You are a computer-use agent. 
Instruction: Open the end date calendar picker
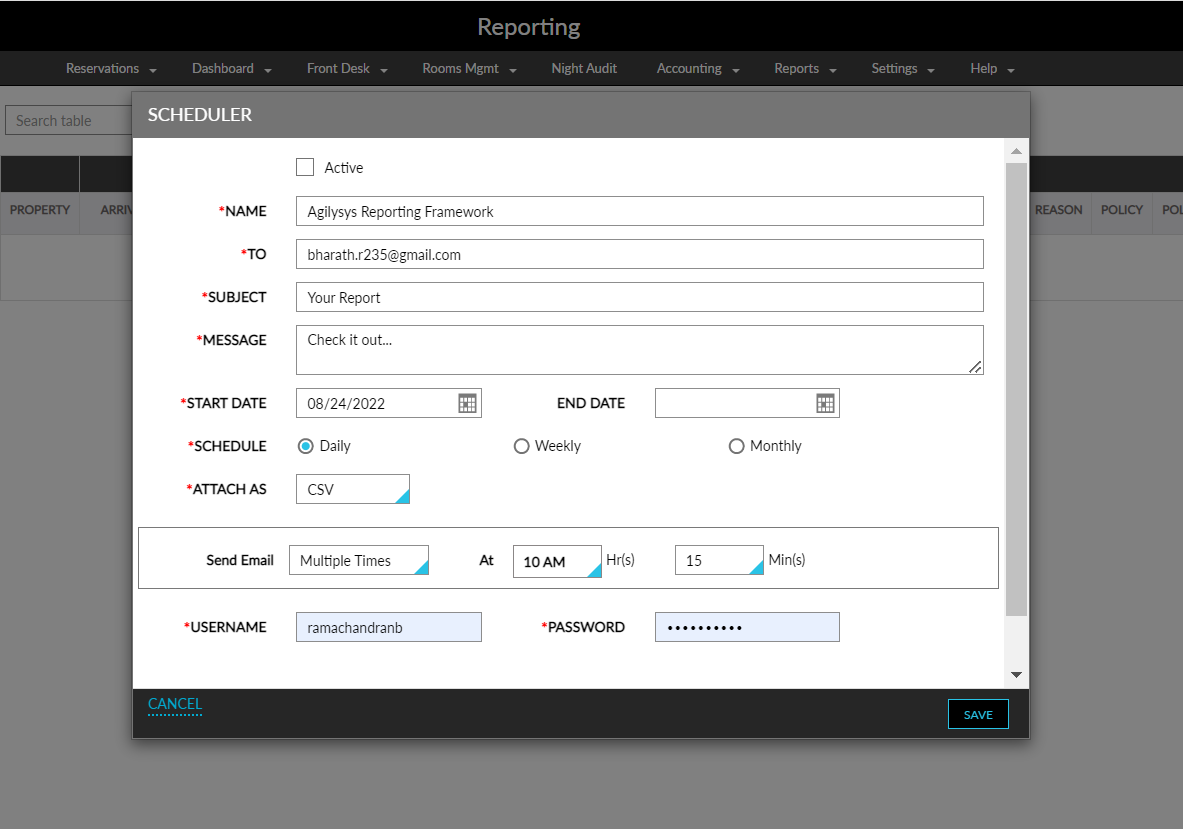(824, 402)
